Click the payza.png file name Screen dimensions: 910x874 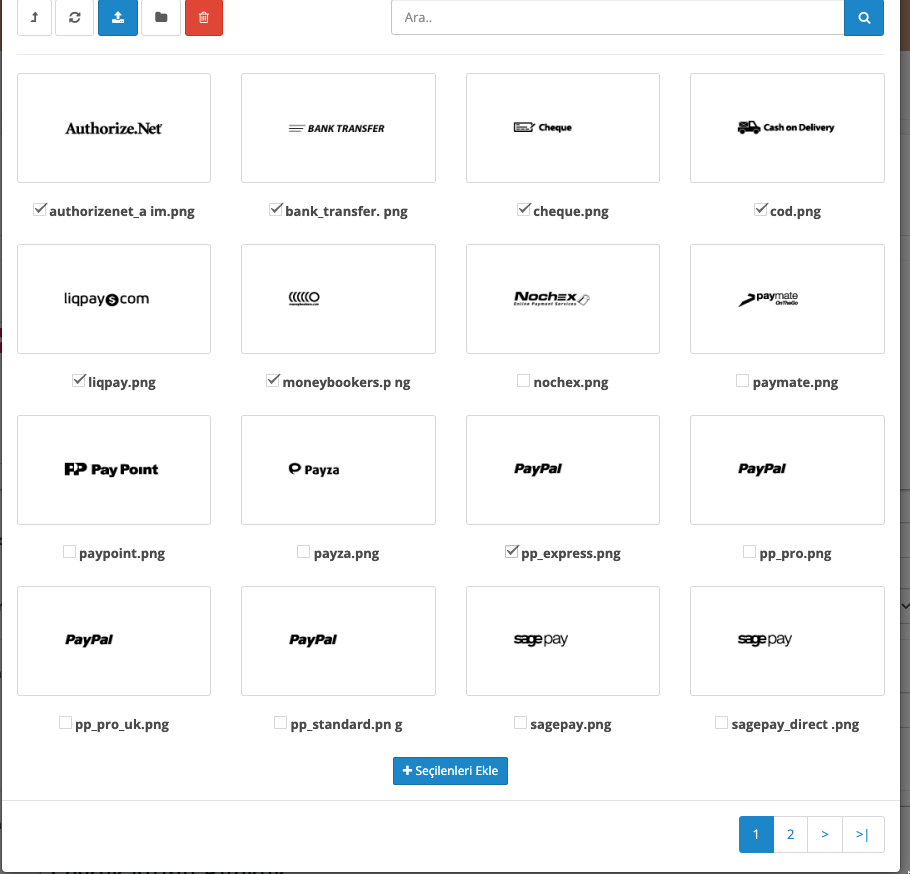pyautogui.click(x=346, y=554)
